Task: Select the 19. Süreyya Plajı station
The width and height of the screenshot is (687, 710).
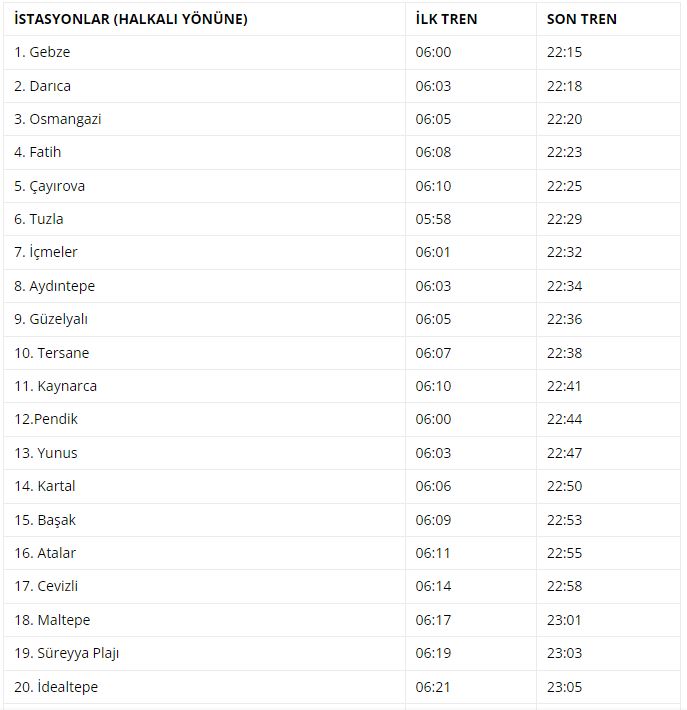Action: click(x=67, y=653)
